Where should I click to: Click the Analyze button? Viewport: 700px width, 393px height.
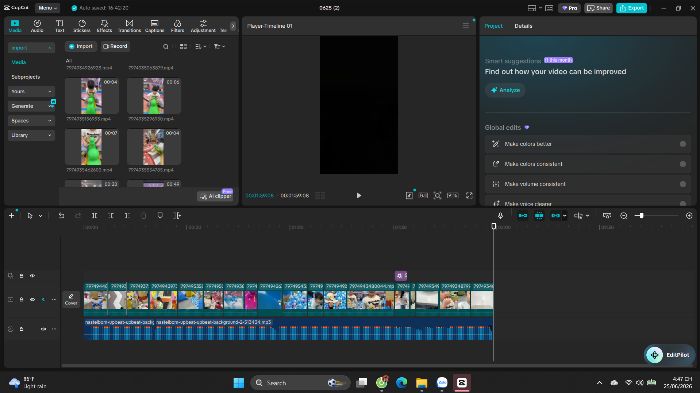coord(505,90)
